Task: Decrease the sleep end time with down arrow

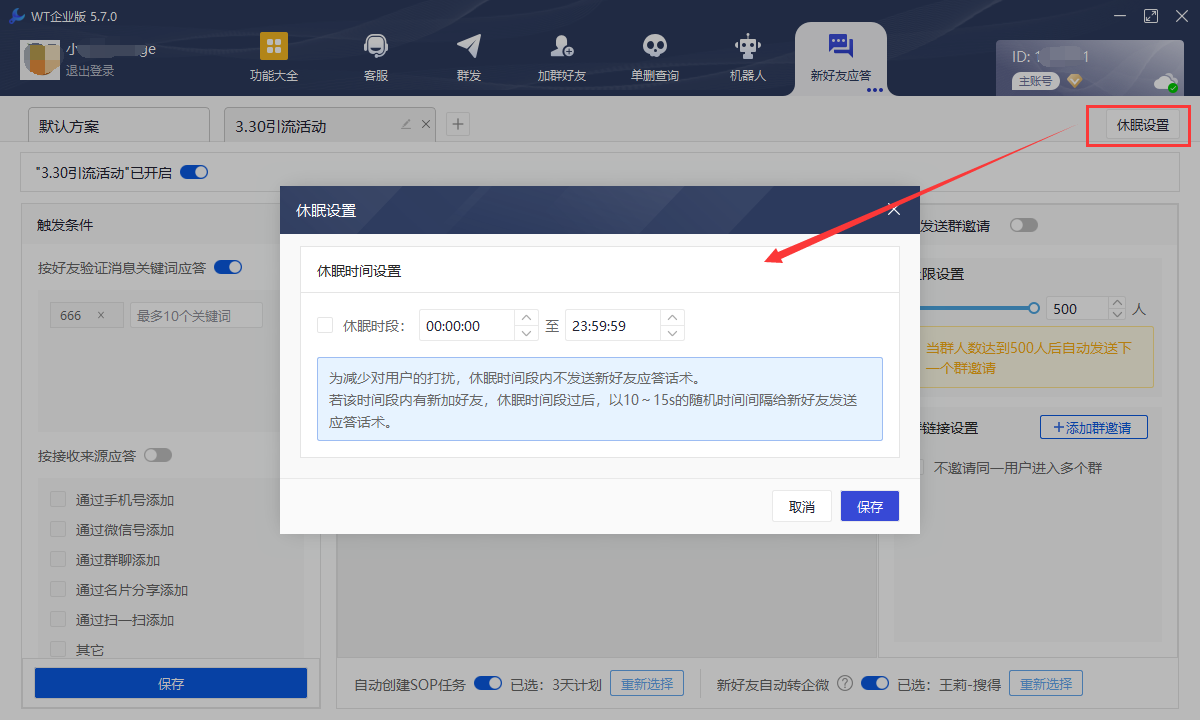Action: tap(673, 334)
